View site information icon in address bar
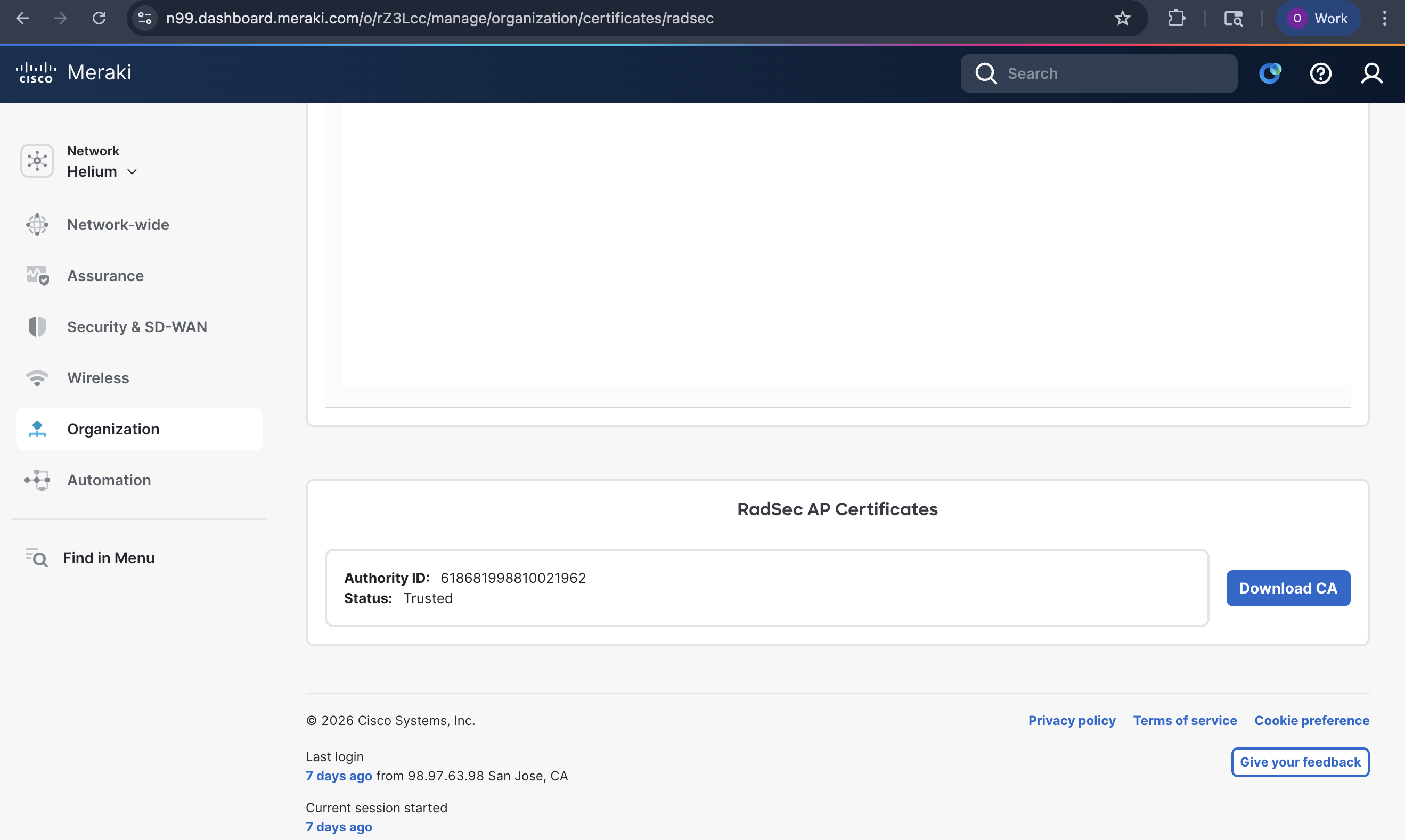 145,18
